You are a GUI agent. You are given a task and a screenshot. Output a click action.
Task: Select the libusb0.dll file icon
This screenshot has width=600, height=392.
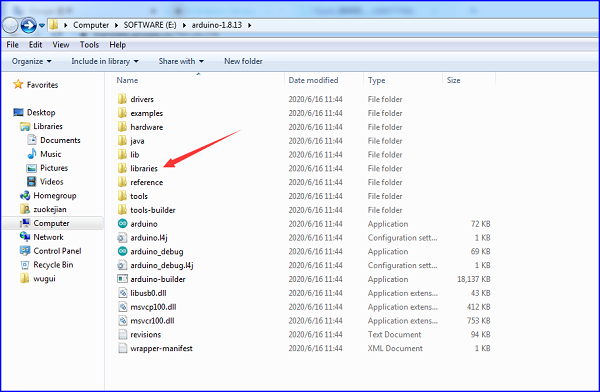click(122, 293)
